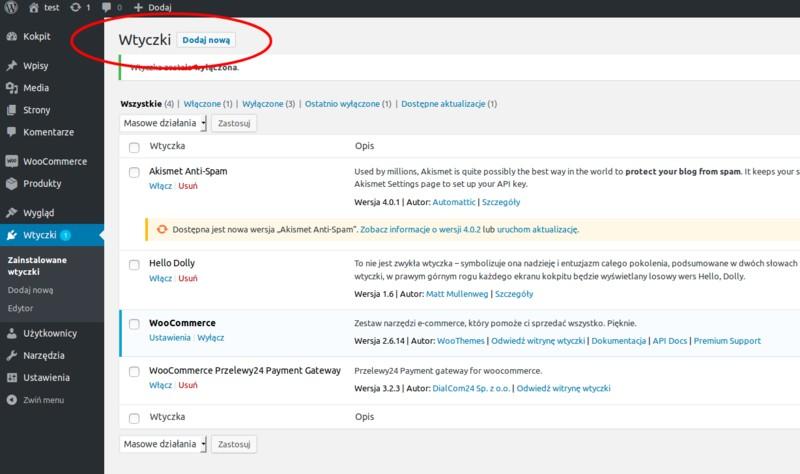This screenshot has width=800, height=474.
Task: Activate Hello Dolly with Włącz link
Action: (160, 278)
